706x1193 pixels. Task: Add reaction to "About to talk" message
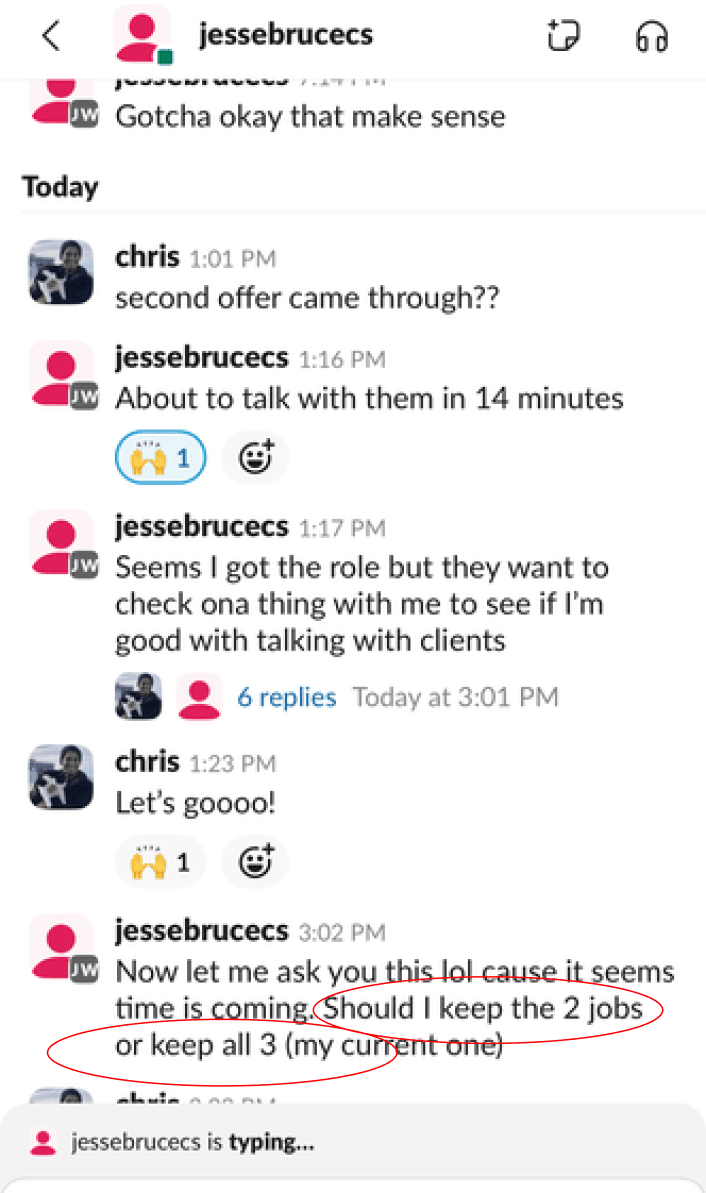pos(256,459)
